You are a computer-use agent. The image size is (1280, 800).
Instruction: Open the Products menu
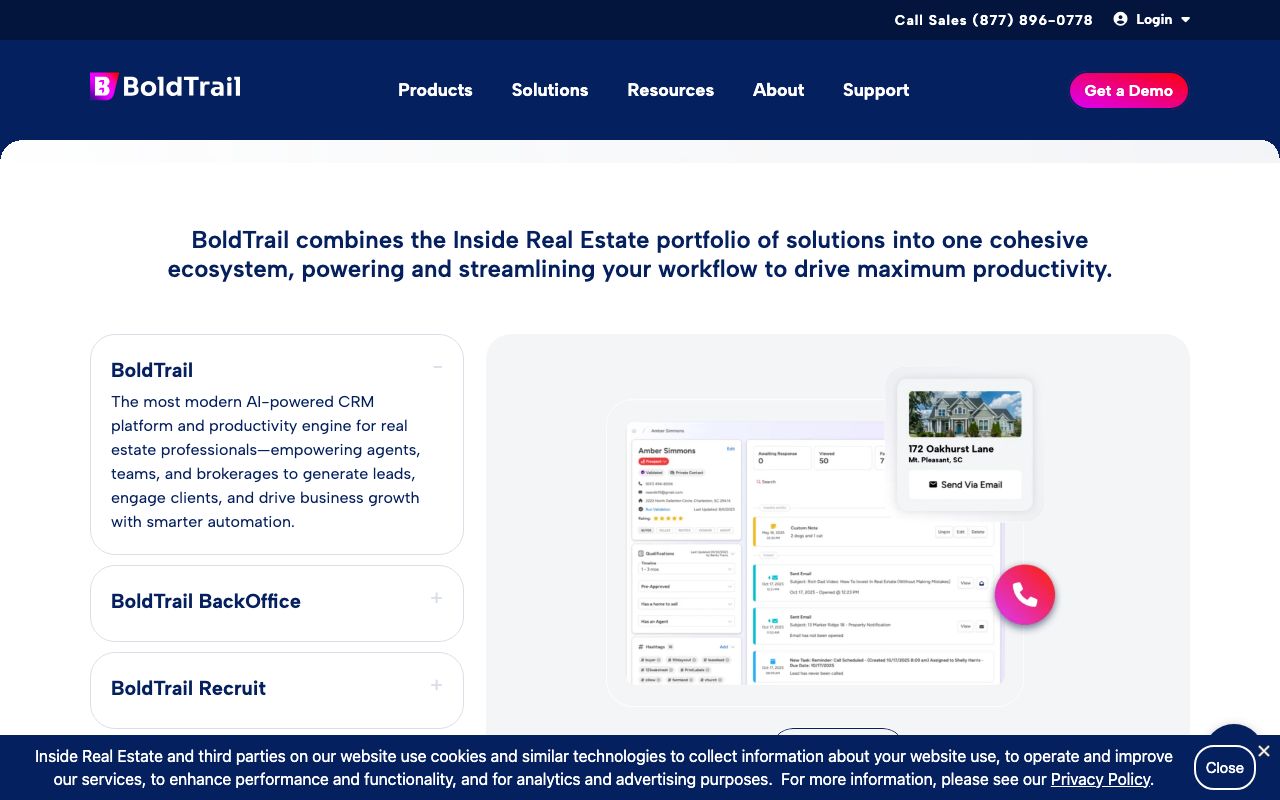click(x=435, y=90)
